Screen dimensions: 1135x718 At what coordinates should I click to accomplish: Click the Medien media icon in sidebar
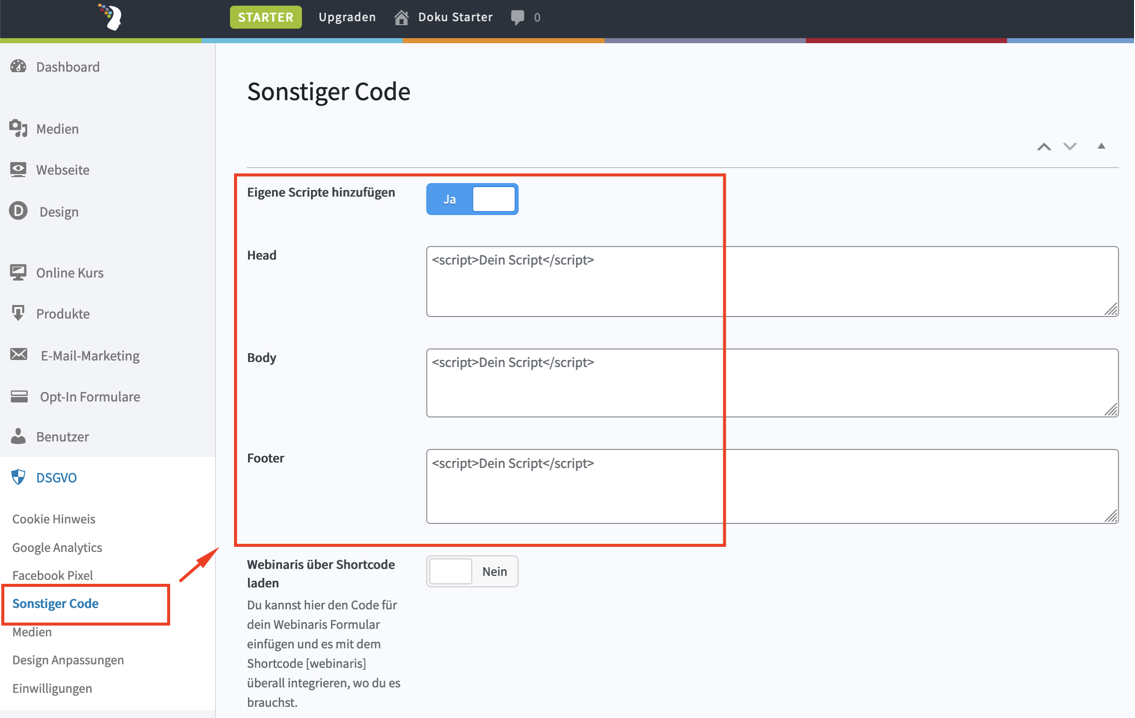pos(18,129)
